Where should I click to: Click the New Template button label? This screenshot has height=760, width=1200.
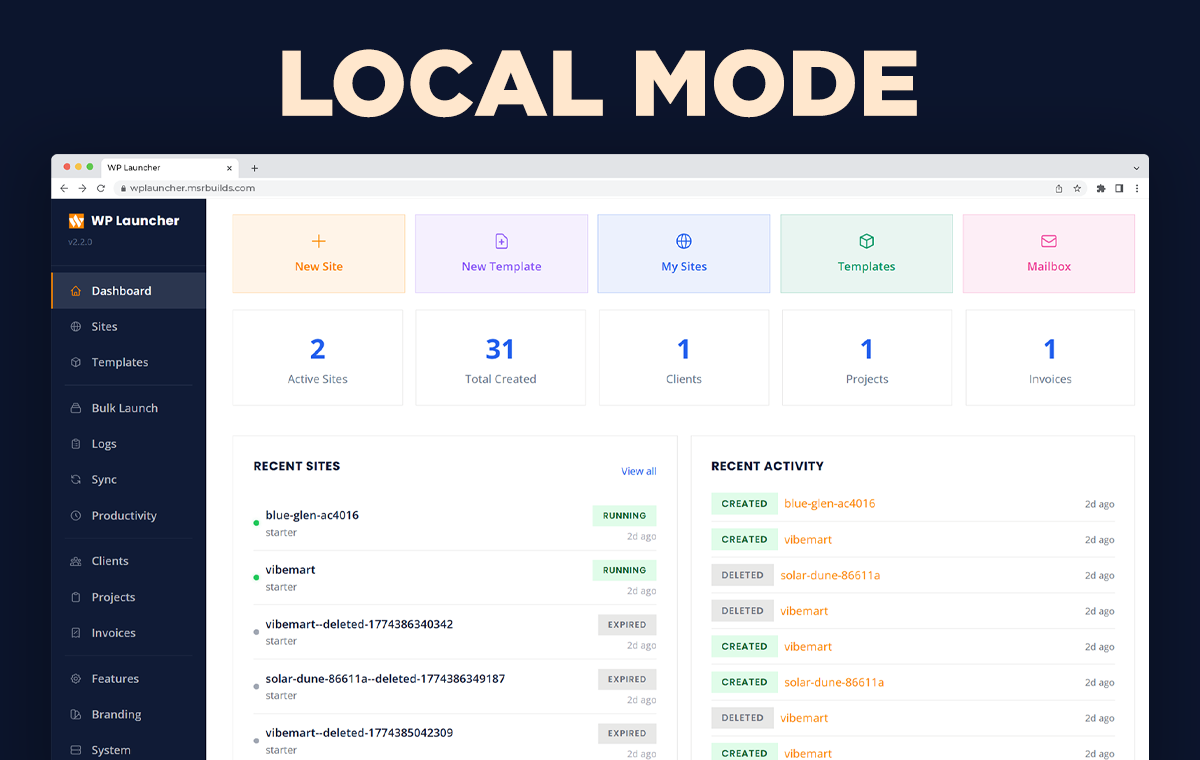pyautogui.click(x=501, y=267)
